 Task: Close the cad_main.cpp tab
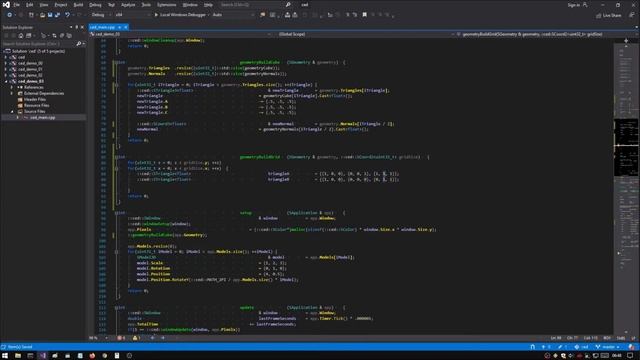click(x=126, y=27)
